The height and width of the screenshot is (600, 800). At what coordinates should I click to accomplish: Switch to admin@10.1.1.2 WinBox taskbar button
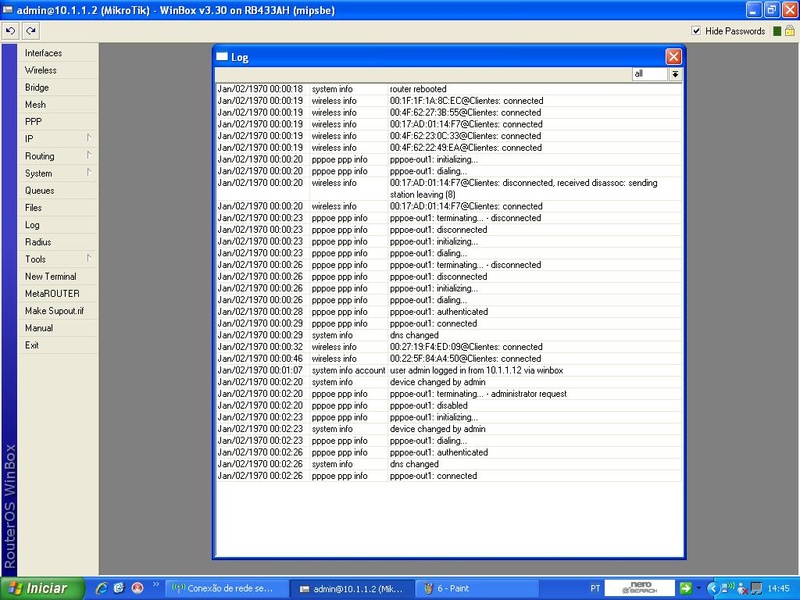point(352,589)
